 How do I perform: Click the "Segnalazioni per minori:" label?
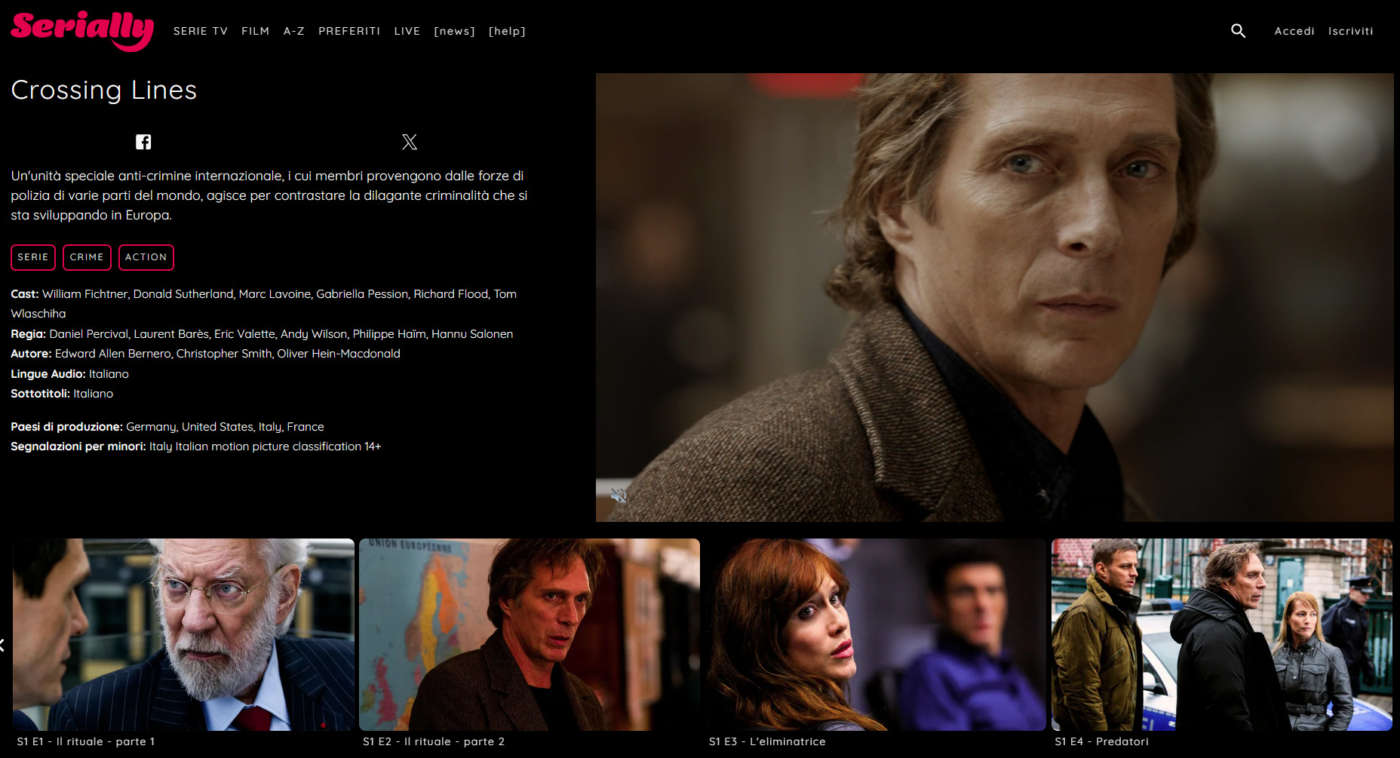79,447
